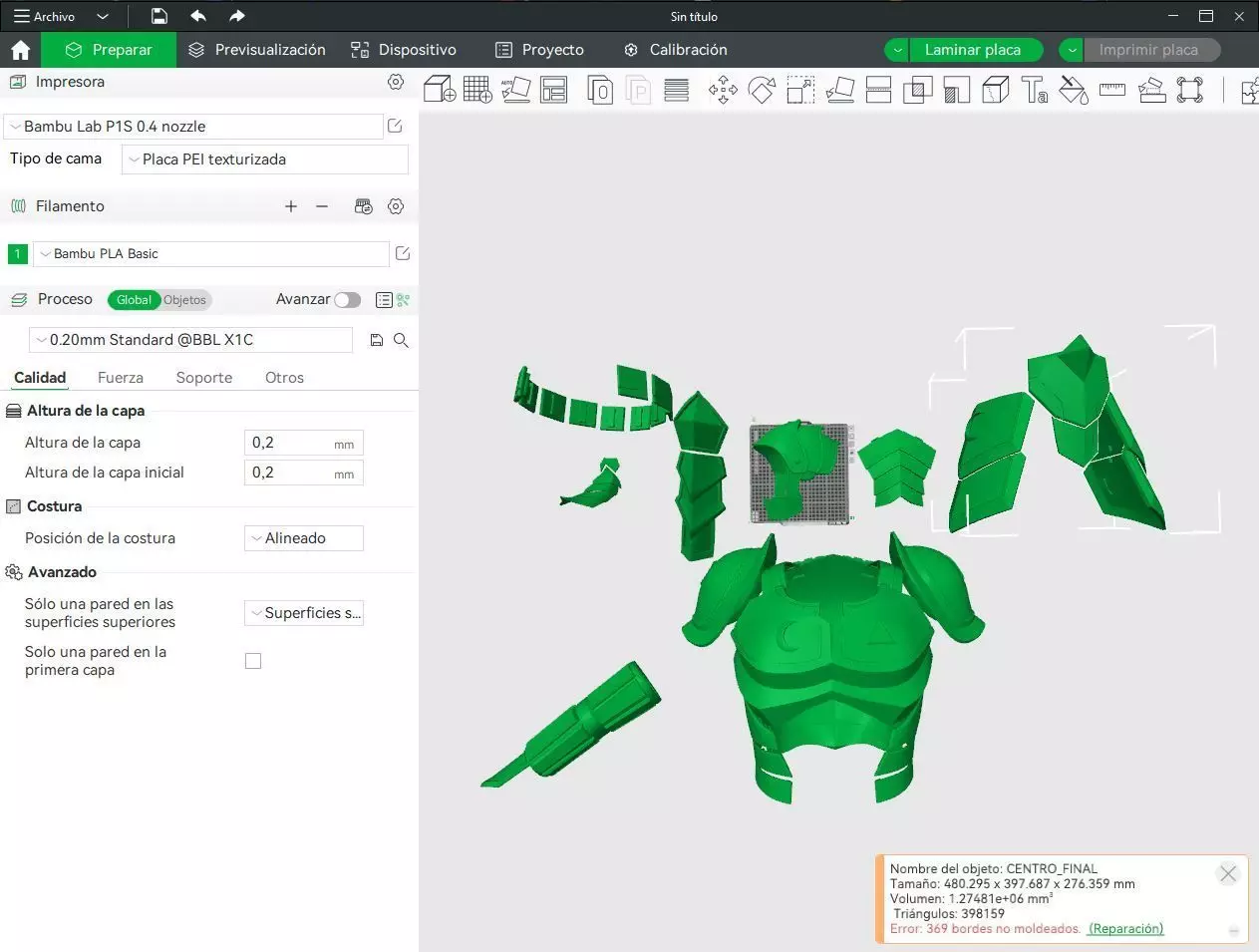This screenshot has width=1259, height=952.
Task: Open the Archivo menu dropdown arrow
Action: coord(103,16)
